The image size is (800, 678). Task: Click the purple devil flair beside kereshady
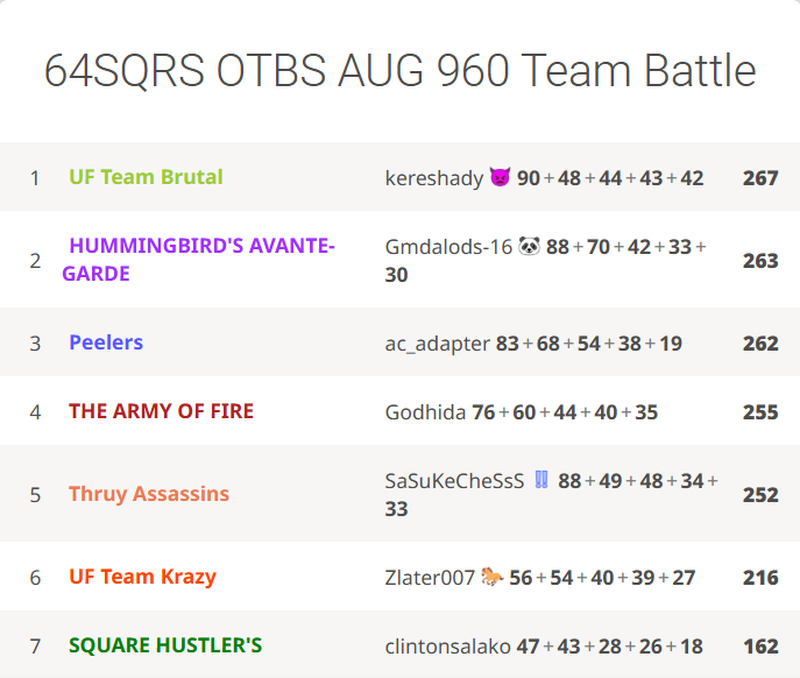coord(500,178)
